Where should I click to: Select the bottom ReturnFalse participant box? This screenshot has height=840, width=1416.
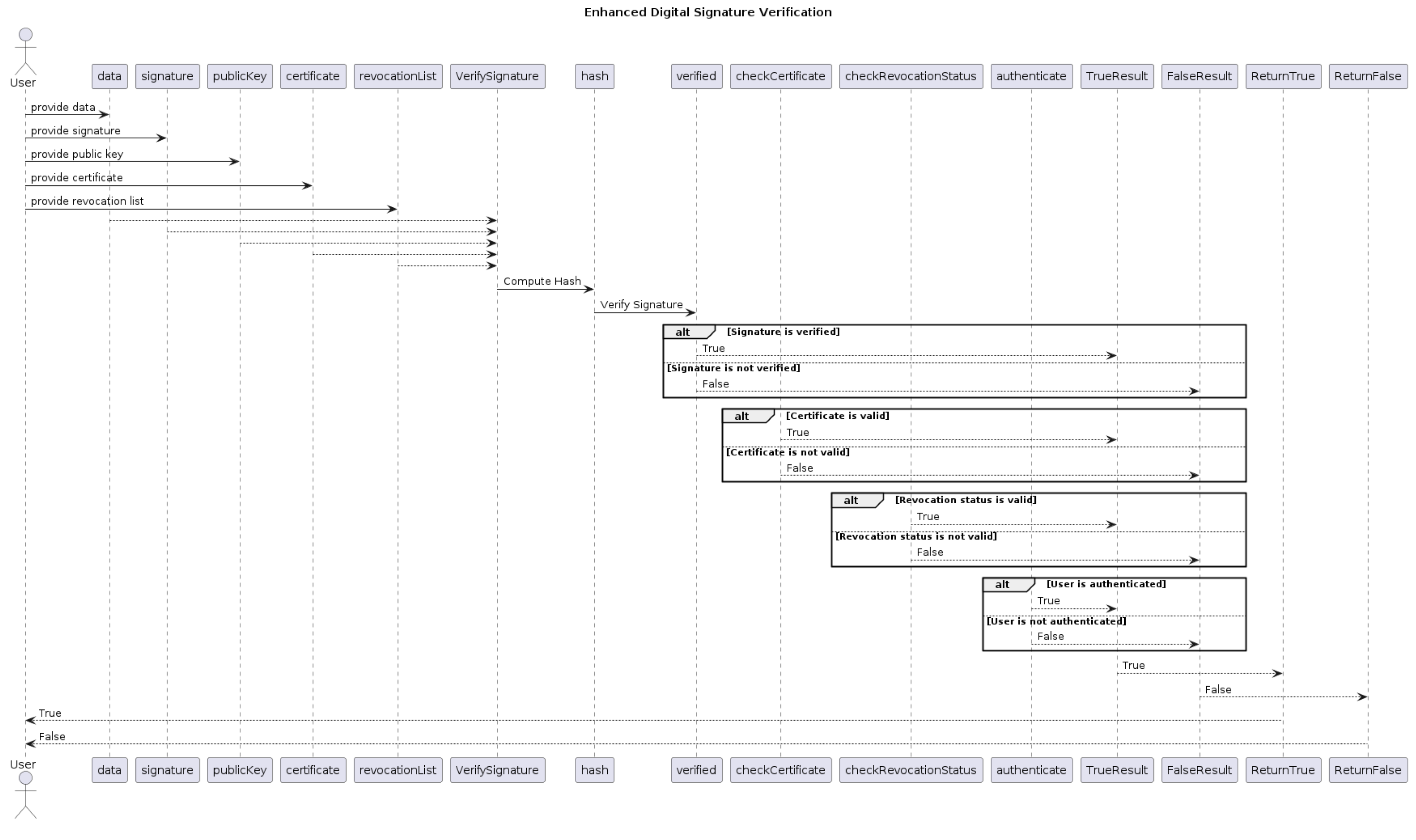pos(1367,770)
